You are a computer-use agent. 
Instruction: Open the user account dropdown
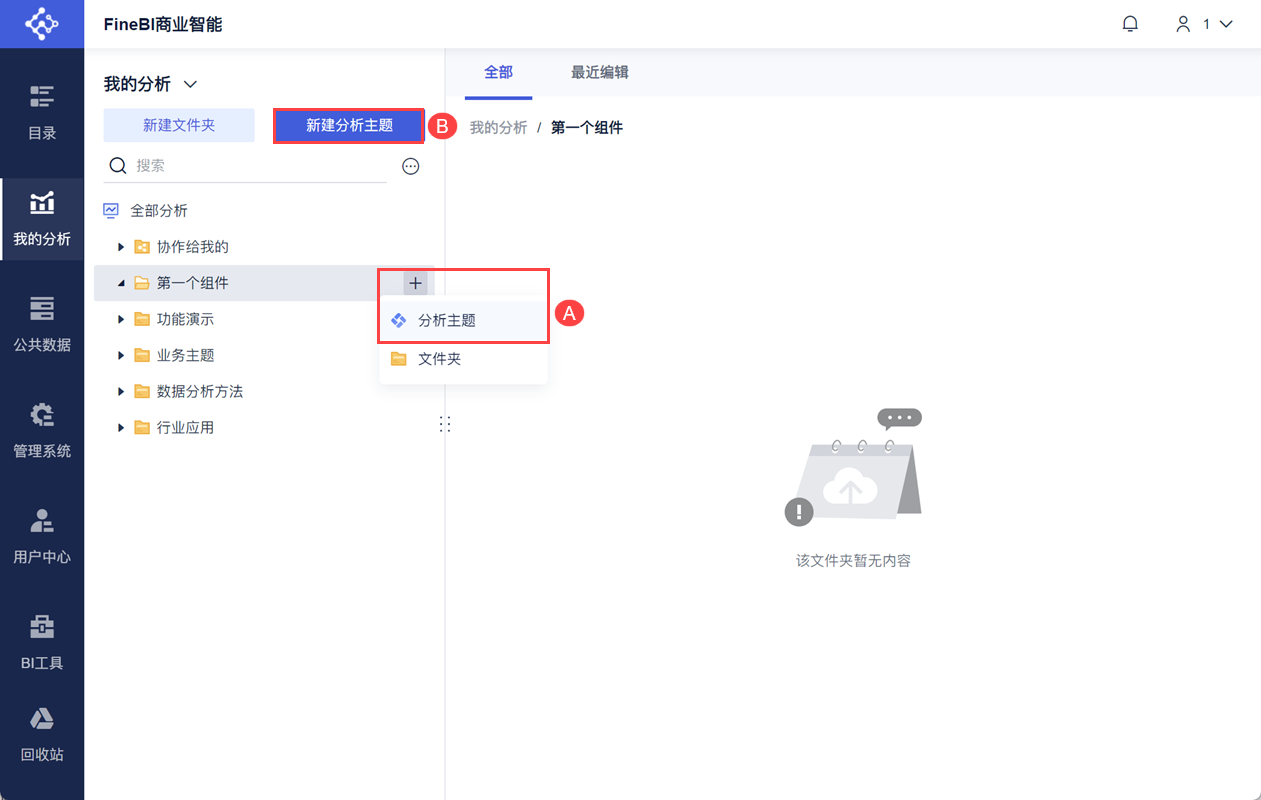click(x=1204, y=24)
